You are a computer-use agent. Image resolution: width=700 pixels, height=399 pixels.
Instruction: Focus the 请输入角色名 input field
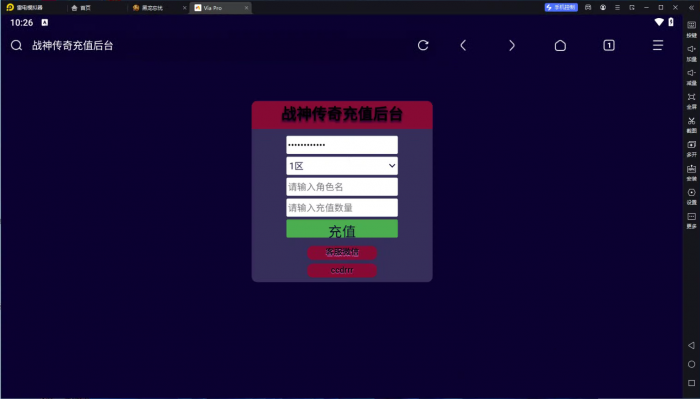click(x=342, y=187)
